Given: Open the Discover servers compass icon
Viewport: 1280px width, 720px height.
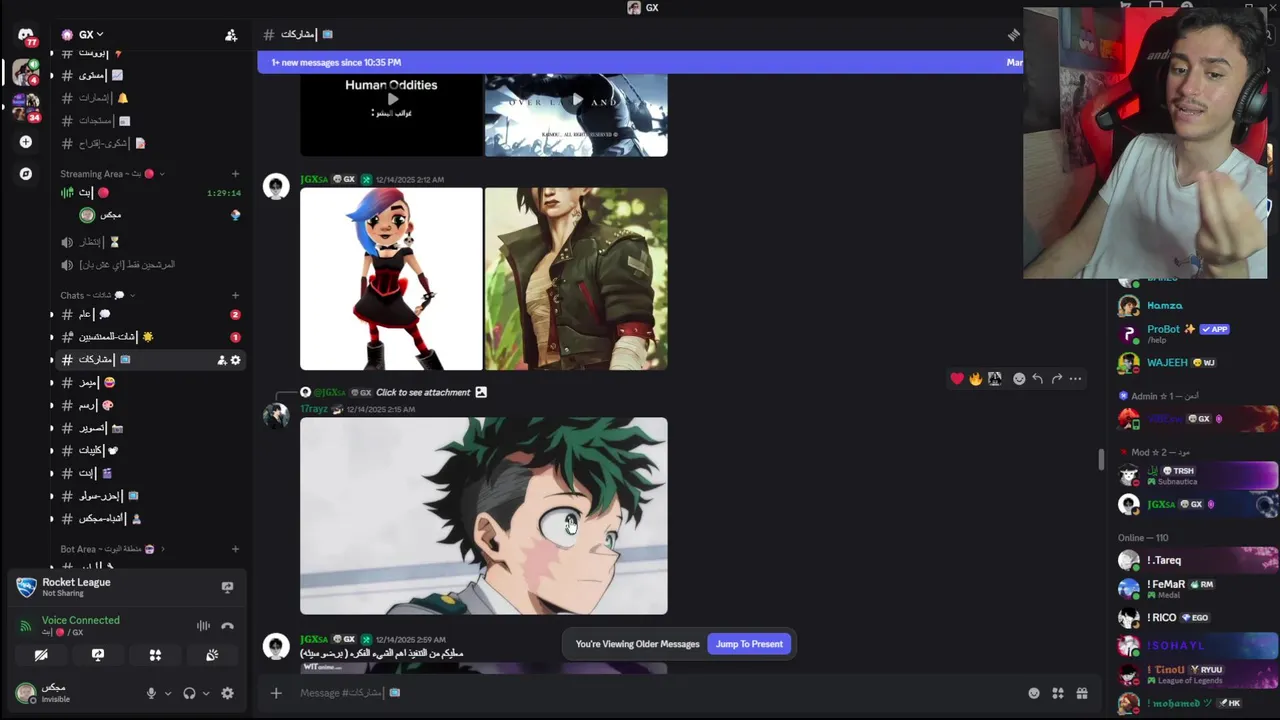Looking at the screenshot, I should click(26, 174).
